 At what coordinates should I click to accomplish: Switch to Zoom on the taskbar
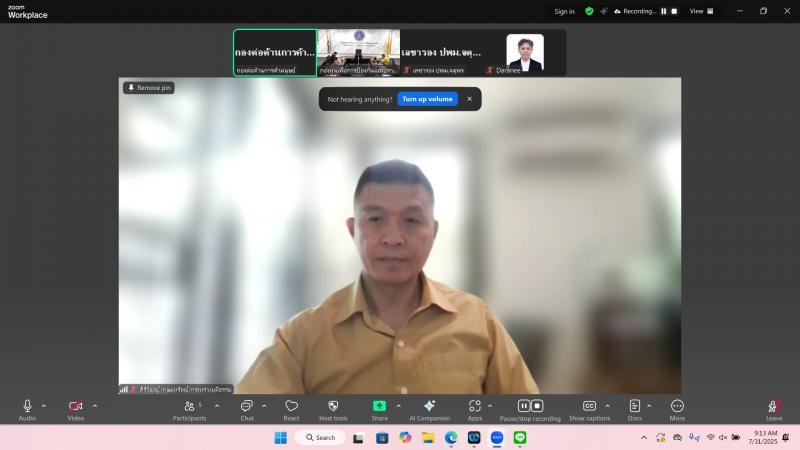coord(497,438)
